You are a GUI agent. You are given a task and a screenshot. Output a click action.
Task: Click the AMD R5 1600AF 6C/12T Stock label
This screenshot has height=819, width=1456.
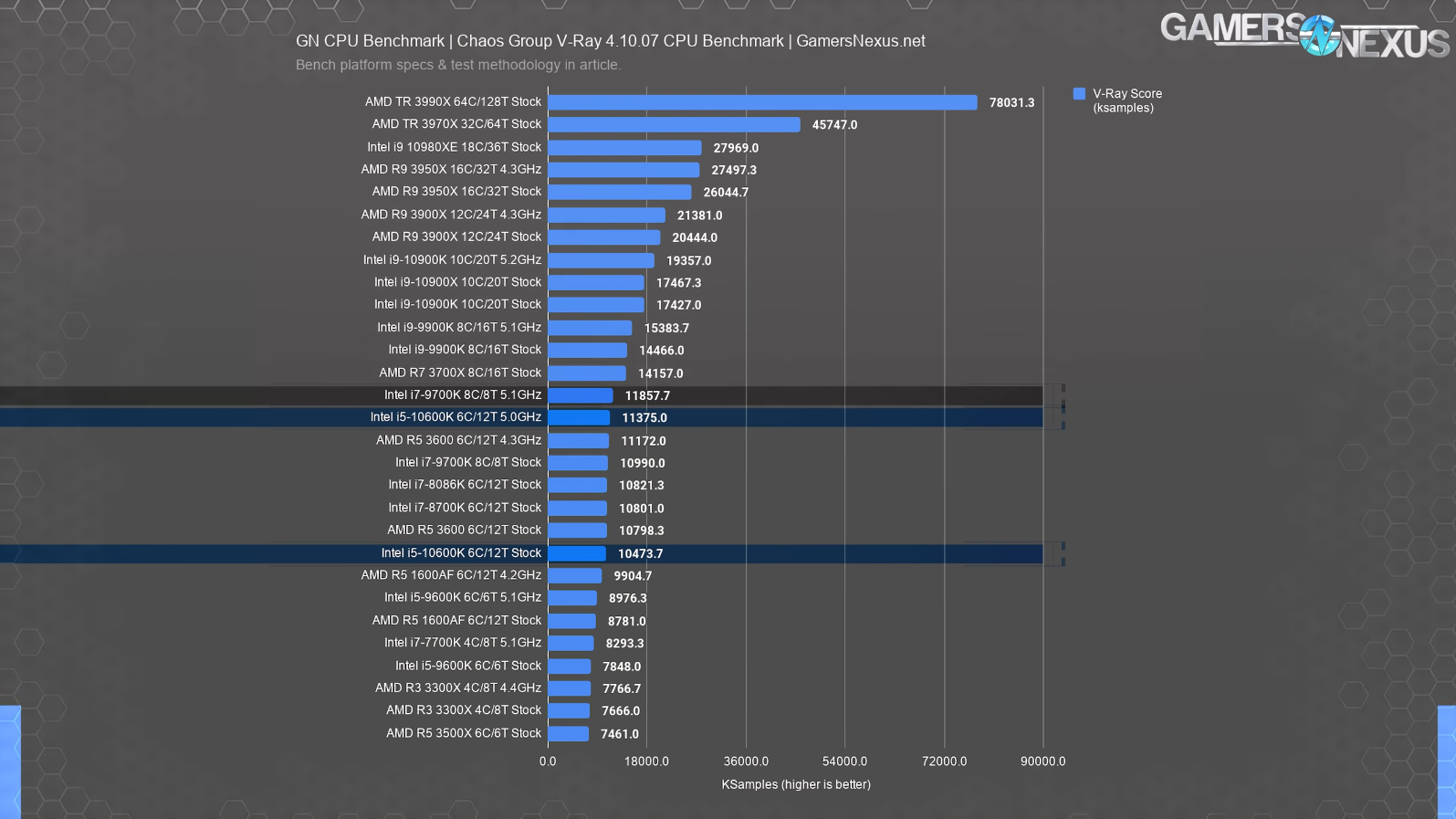[456, 620]
